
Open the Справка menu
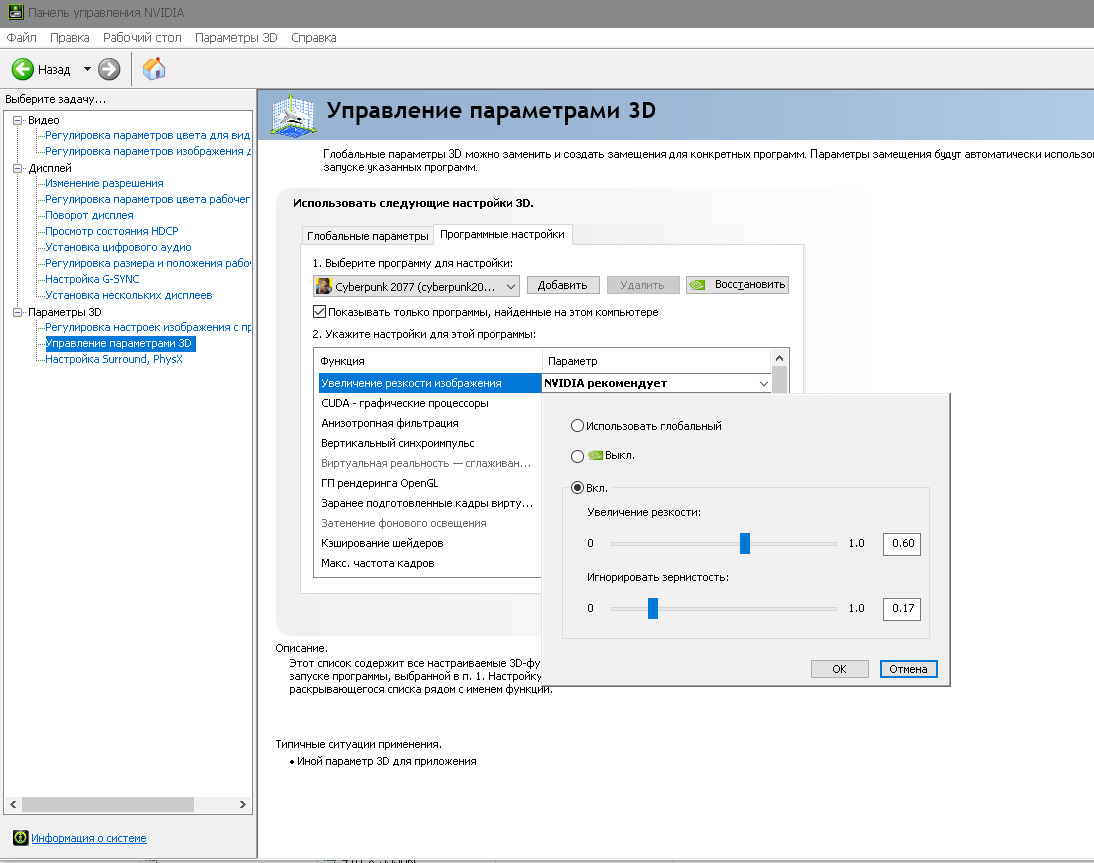point(314,38)
